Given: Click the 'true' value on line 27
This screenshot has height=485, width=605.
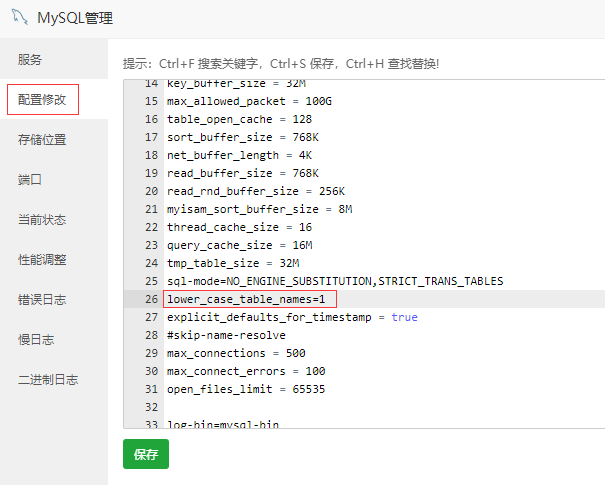Looking at the screenshot, I should tap(404, 317).
